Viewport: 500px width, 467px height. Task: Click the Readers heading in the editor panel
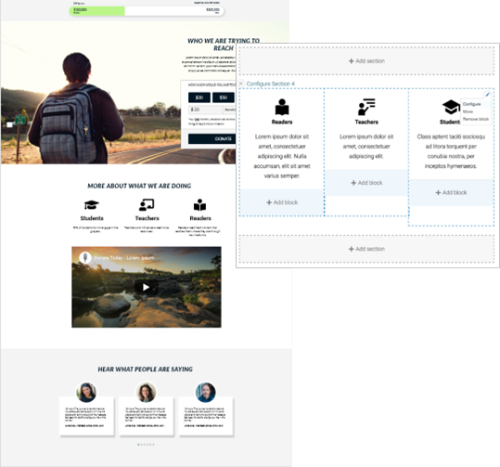[282, 122]
